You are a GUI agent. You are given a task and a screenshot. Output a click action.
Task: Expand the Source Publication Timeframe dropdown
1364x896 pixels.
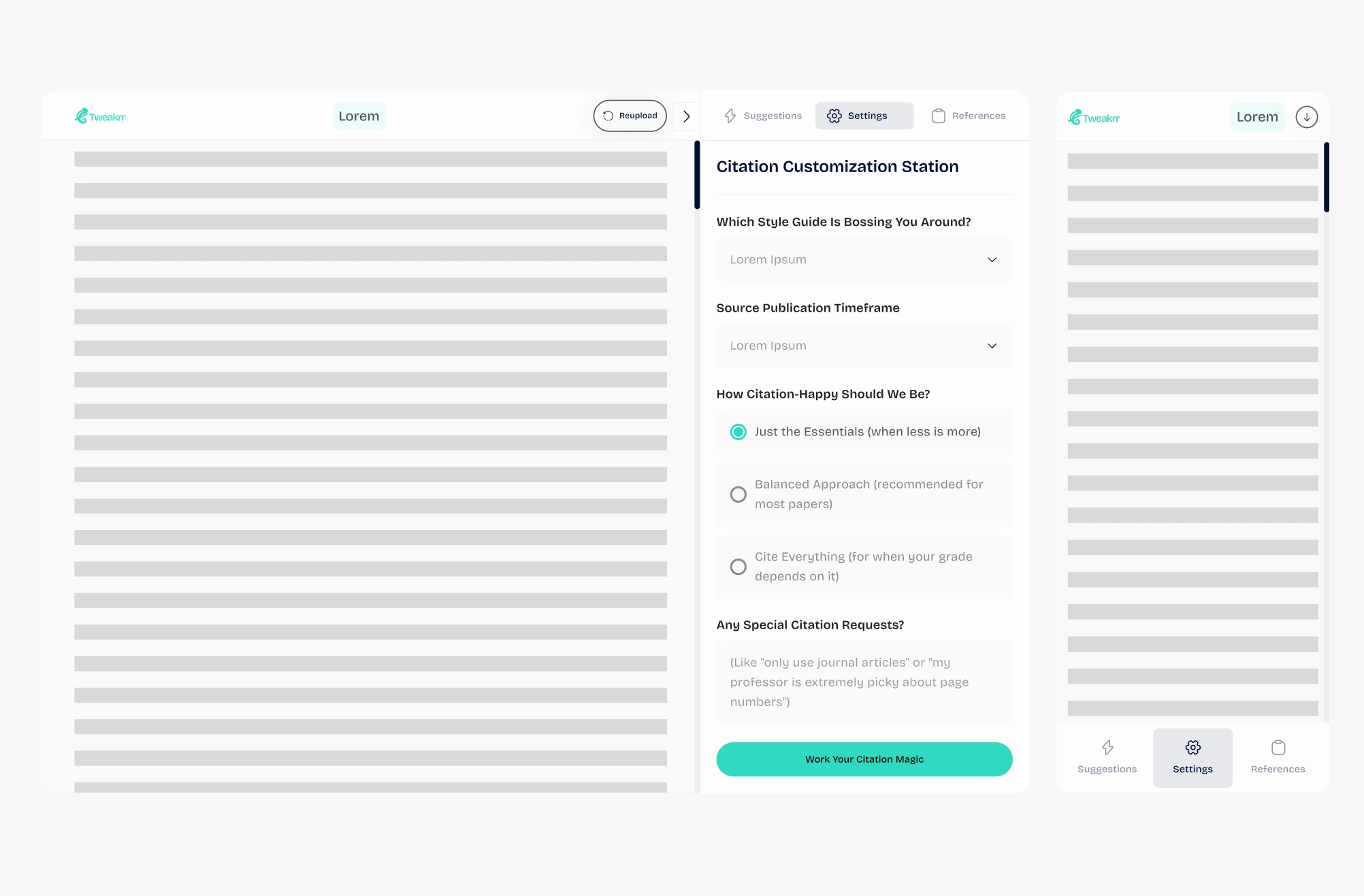[864, 346]
